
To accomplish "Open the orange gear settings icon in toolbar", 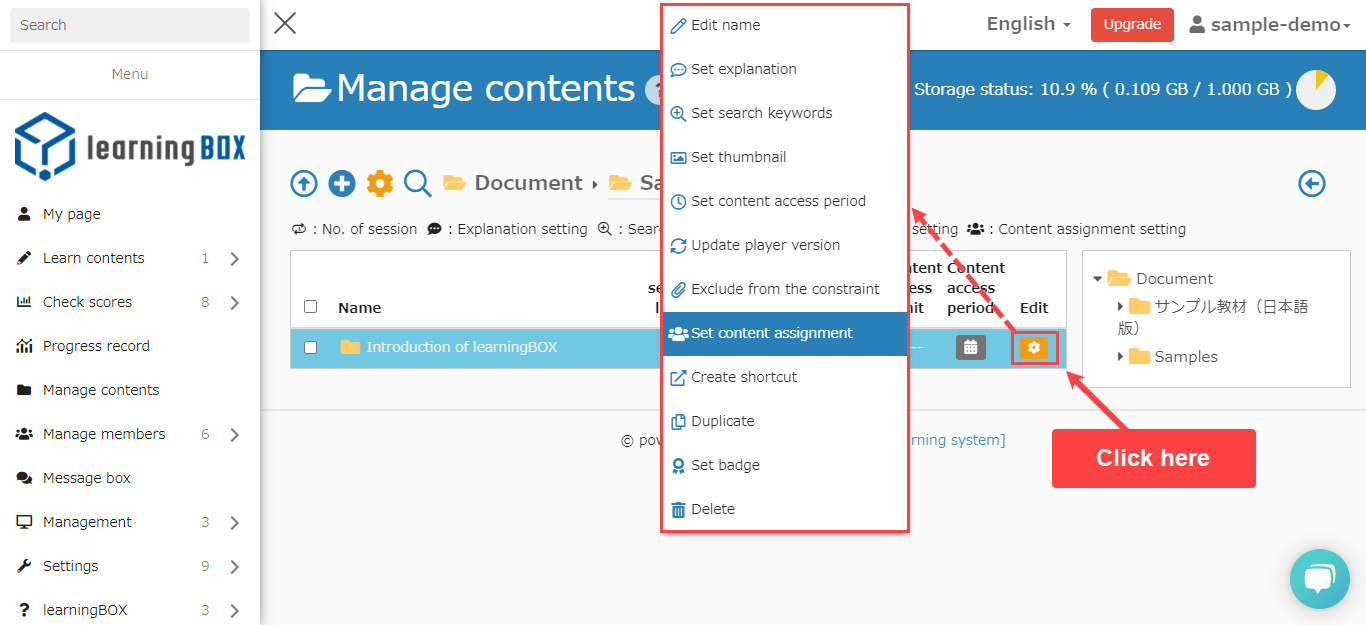I will pyautogui.click(x=380, y=184).
